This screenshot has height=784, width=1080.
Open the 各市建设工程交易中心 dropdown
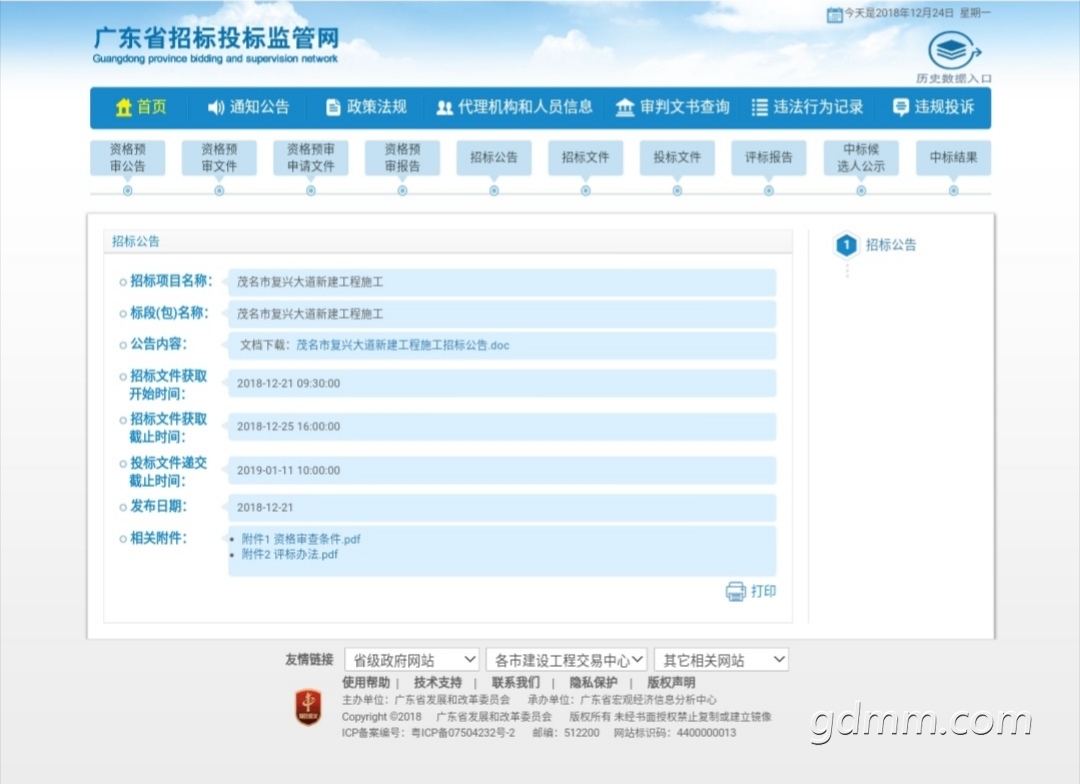[x=566, y=660]
